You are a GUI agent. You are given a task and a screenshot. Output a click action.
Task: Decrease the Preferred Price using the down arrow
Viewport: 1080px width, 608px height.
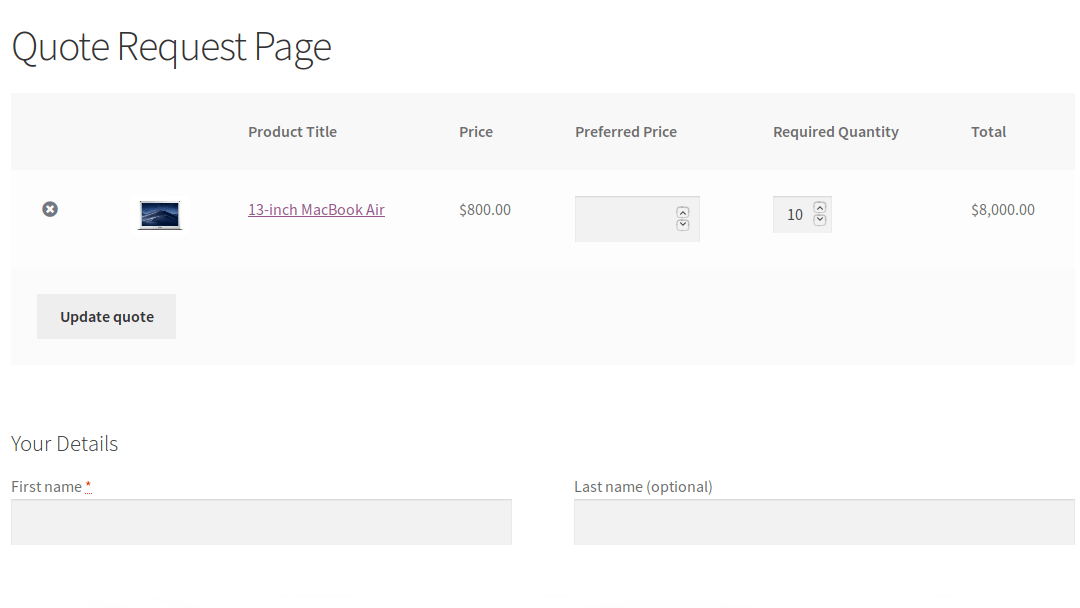[x=684, y=226]
